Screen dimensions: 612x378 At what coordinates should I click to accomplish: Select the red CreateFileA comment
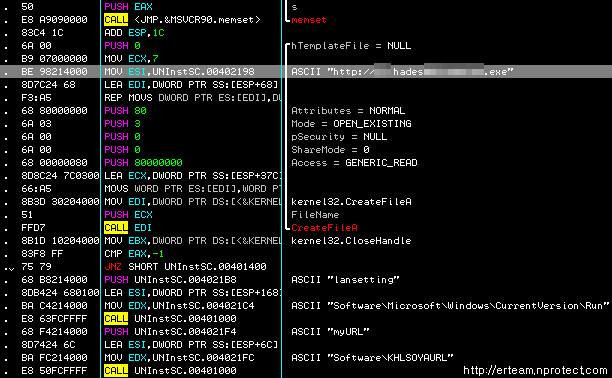coord(324,228)
